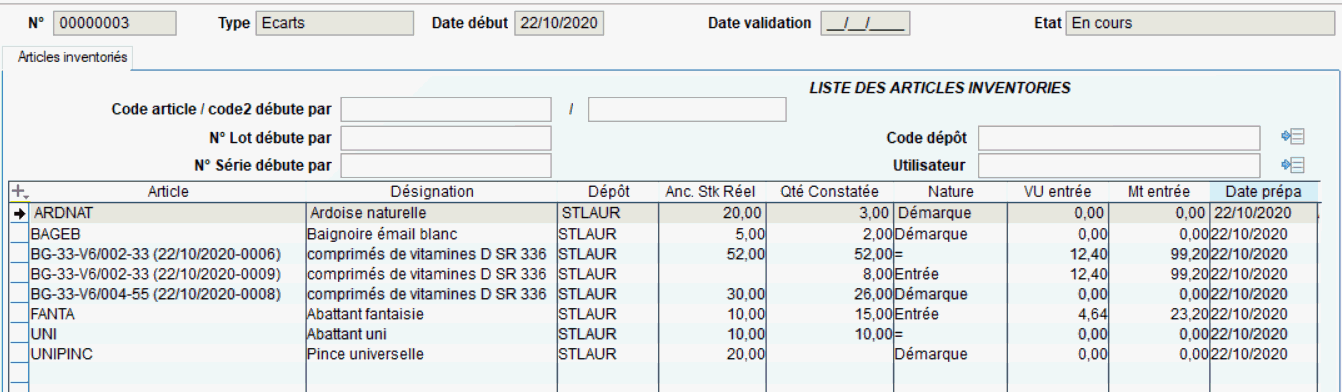Sort by the Désignation column header
This screenshot has width=1342, height=392.
432,192
